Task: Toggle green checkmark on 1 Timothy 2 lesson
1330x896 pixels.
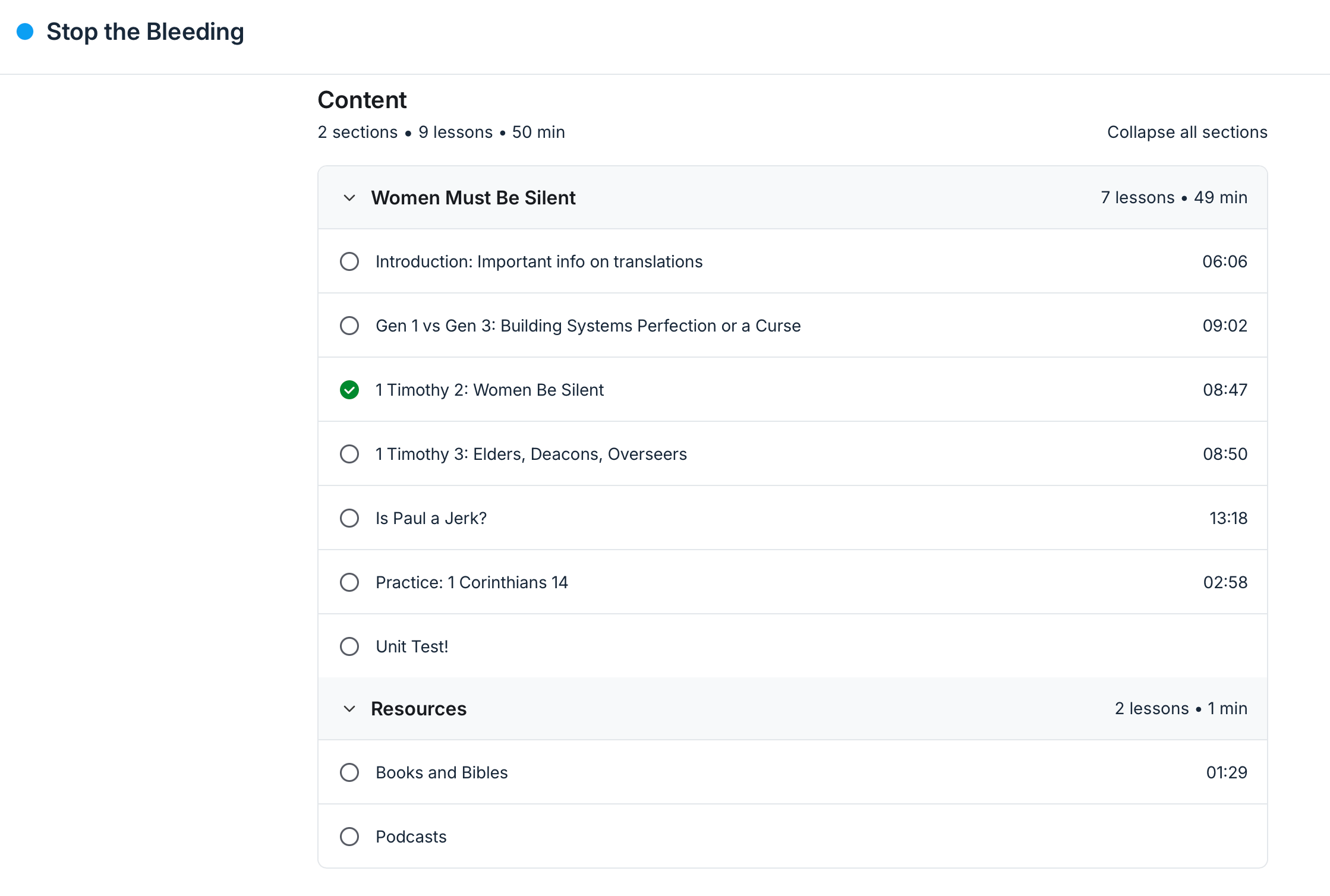Action: click(x=349, y=390)
